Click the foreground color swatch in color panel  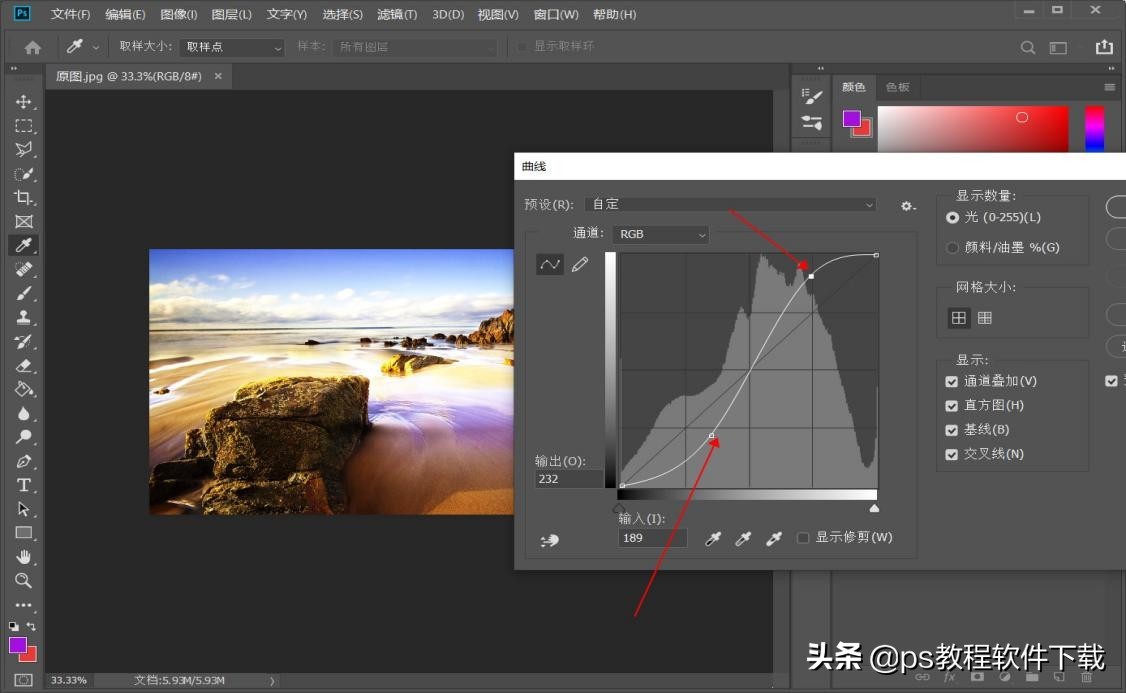pyautogui.click(x=852, y=118)
